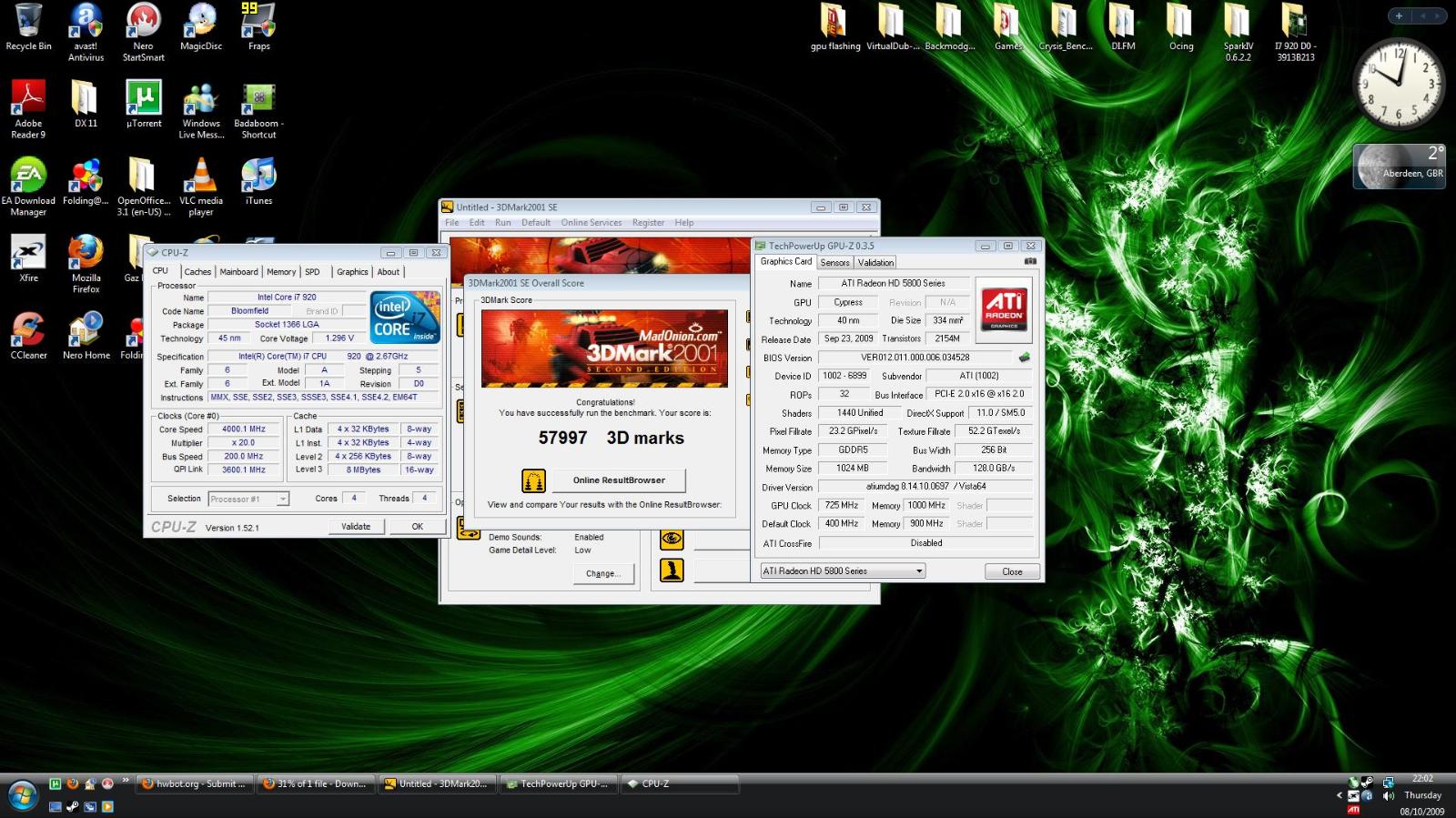Open Nero StartSmart desktop shortcut
Screen dimensions: 1456x818
[143, 33]
